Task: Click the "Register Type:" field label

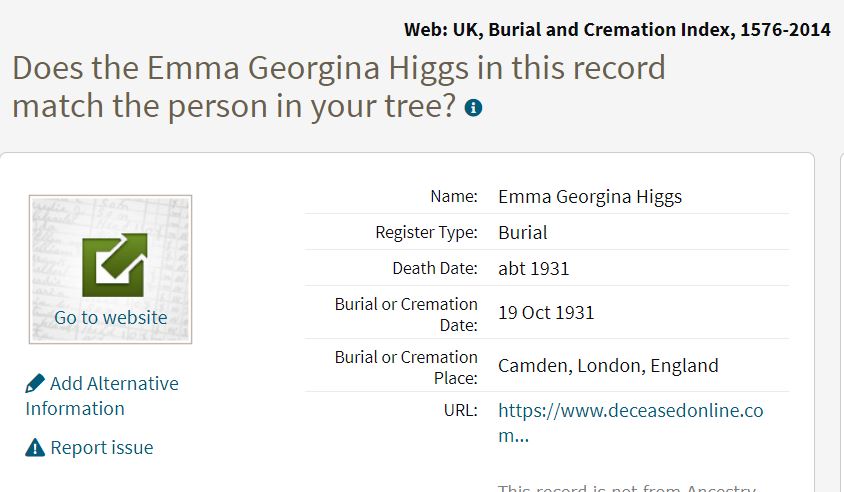Action: [x=426, y=232]
